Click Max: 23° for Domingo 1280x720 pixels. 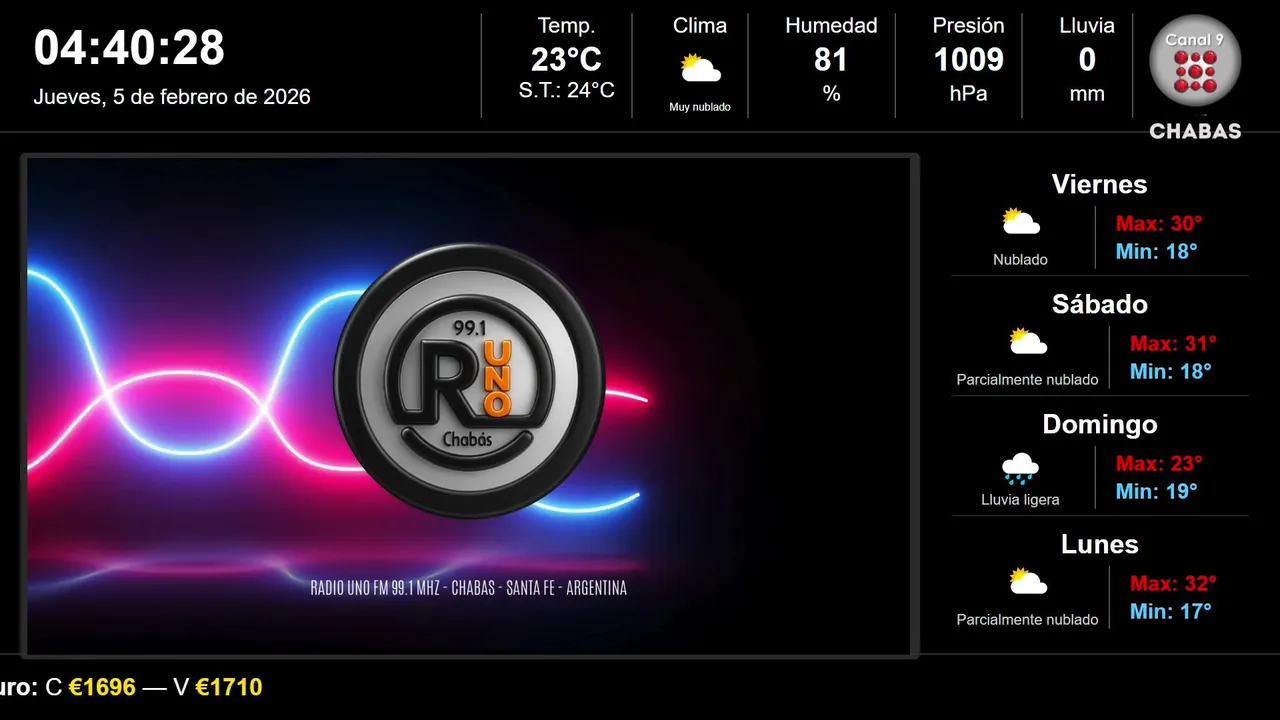coord(1158,463)
